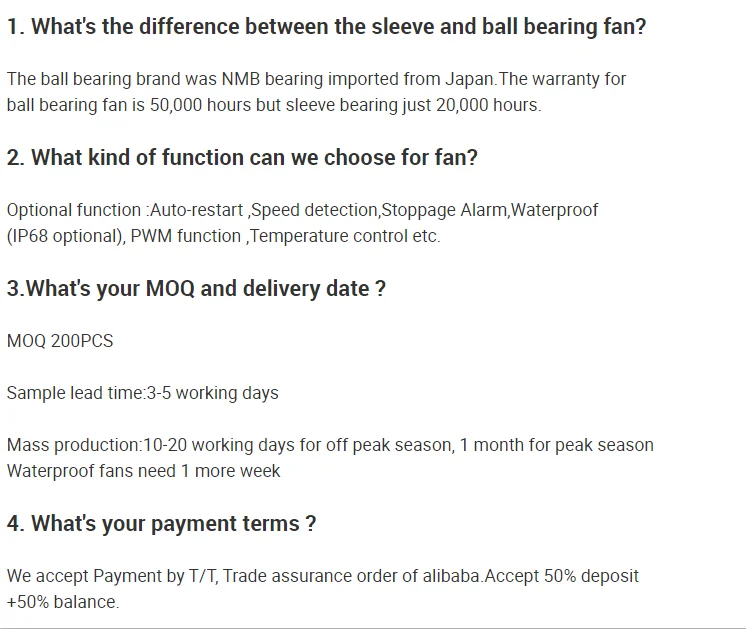Click the "Stoppage Alarm" text
The width and height of the screenshot is (746, 629).
pos(444,210)
